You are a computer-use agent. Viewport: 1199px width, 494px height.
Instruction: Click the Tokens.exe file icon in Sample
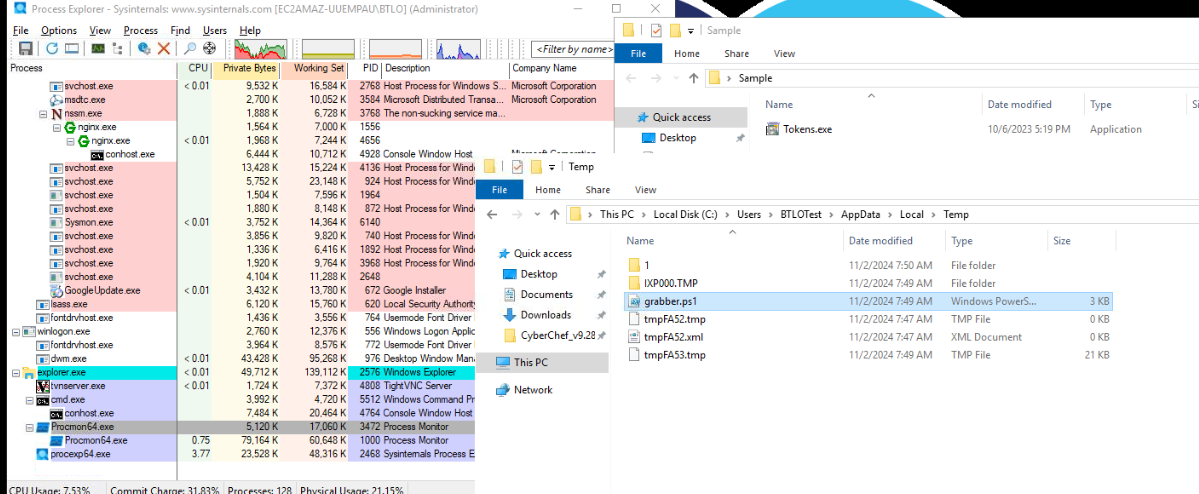[x=772, y=129]
